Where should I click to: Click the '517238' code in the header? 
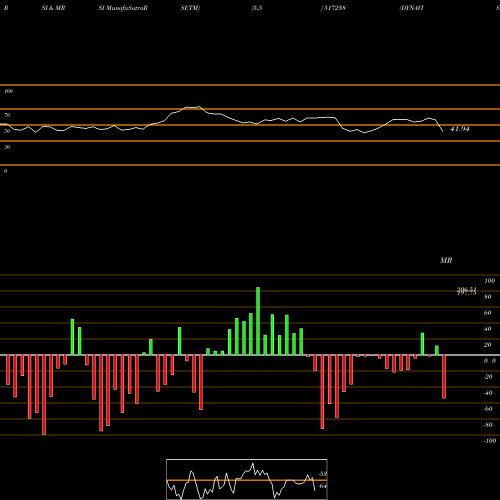[x=334, y=8]
